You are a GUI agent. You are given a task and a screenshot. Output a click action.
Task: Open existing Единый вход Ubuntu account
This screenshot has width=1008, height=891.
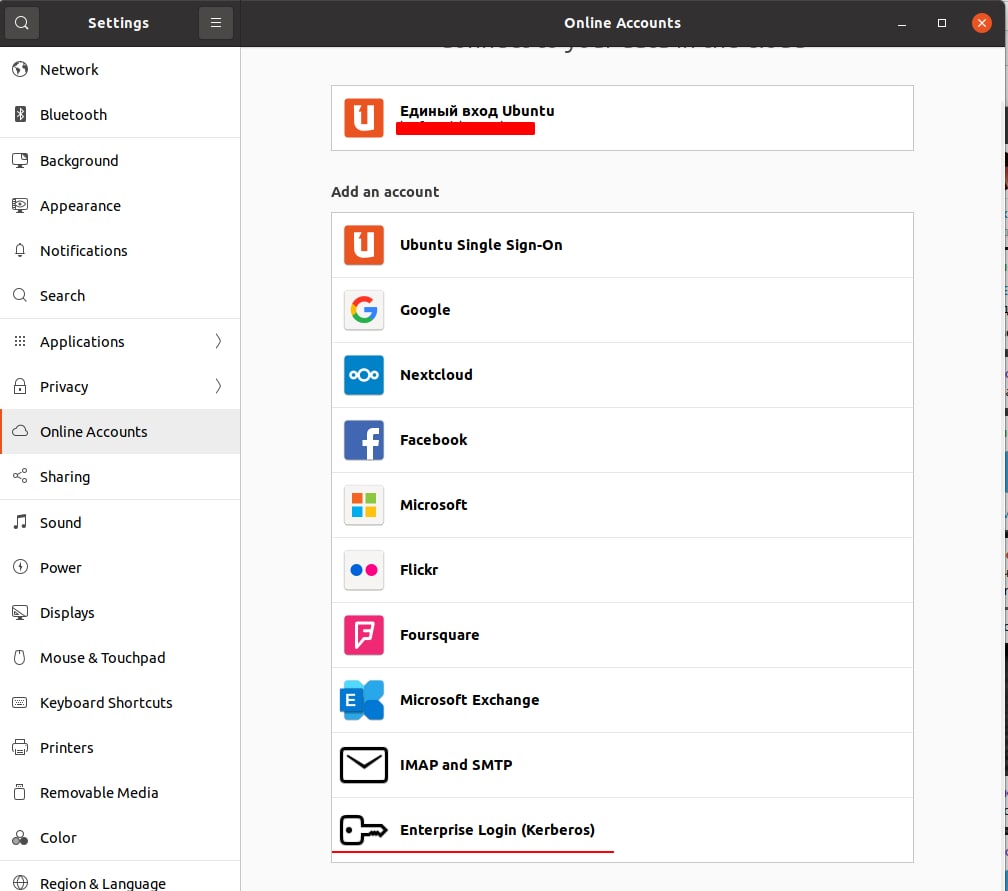pos(622,118)
